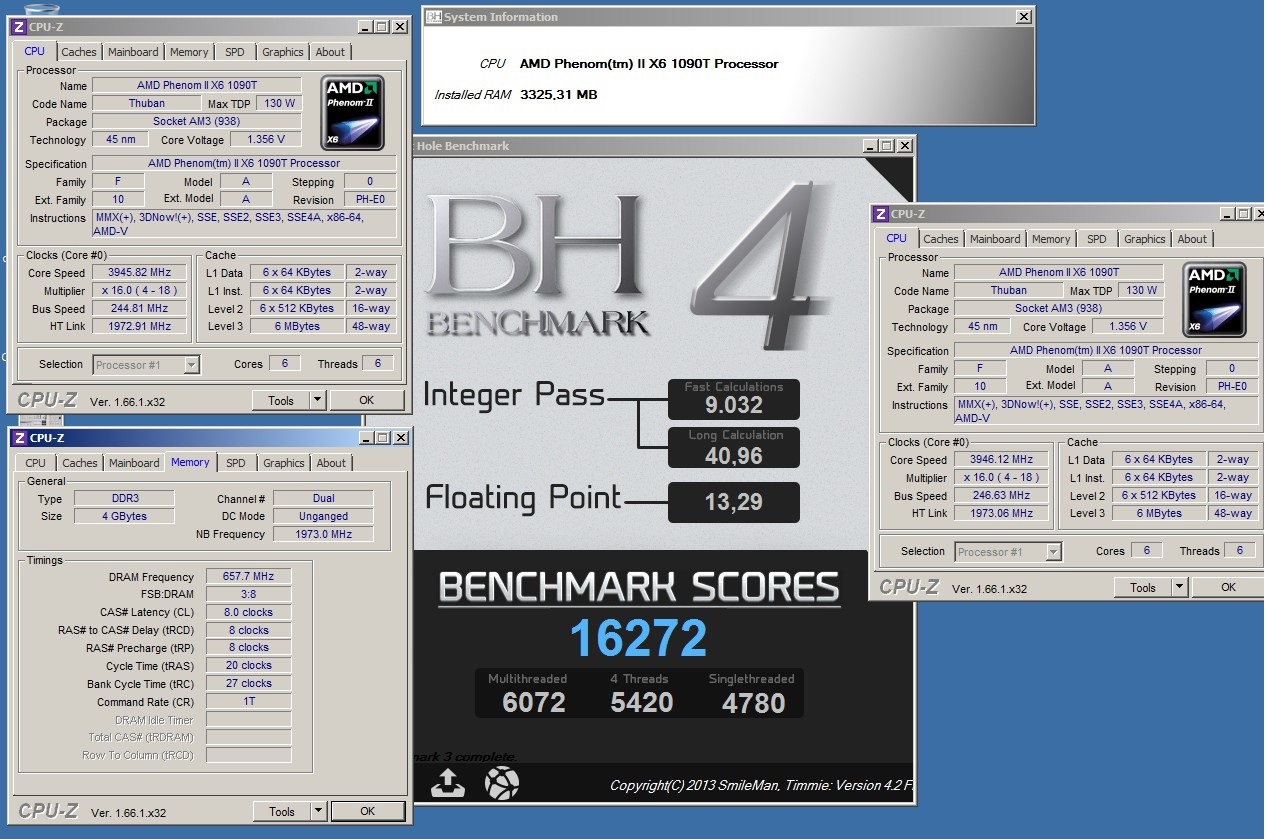Click the upload score icon in BH Benchmark
This screenshot has height=839, width=1266.
click(448, 783)
